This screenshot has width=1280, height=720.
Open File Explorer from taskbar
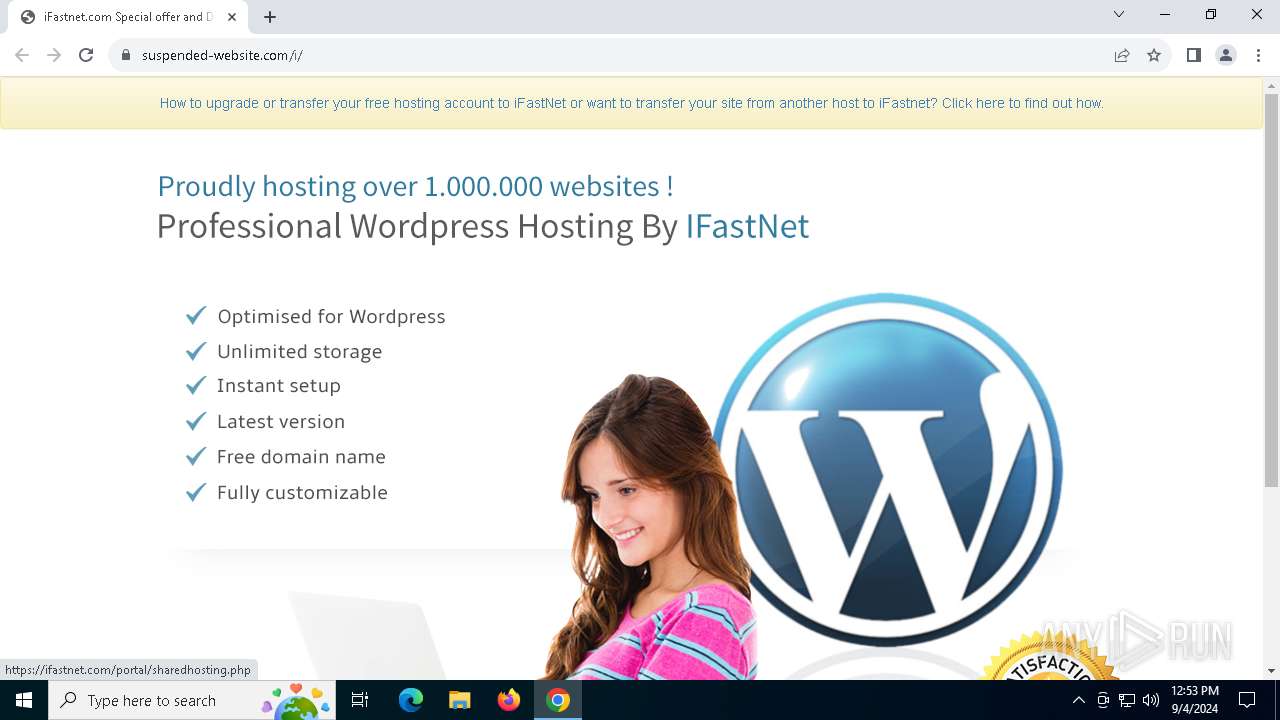[460, 700]
